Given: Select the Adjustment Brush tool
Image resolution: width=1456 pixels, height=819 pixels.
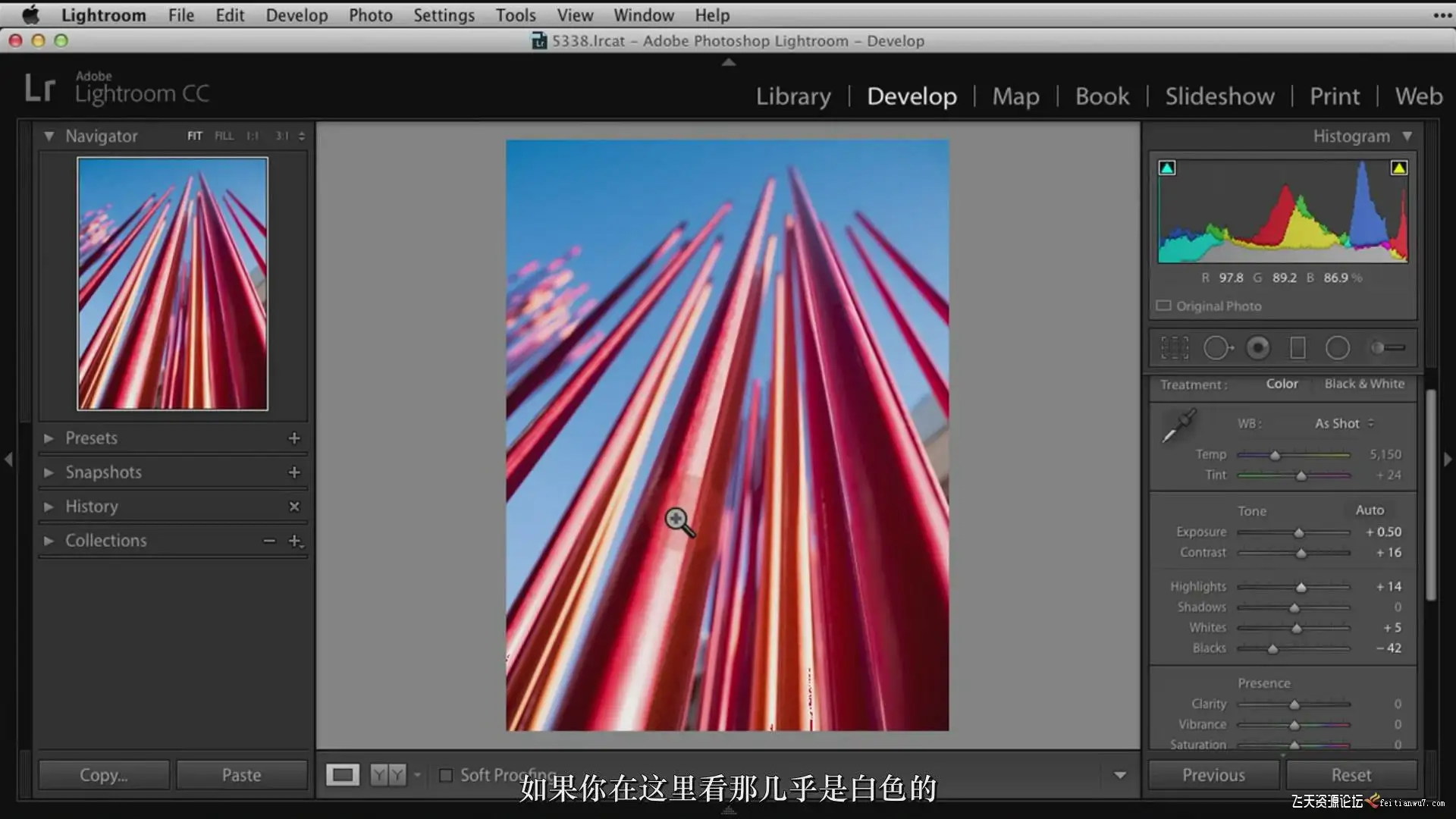Looking at the screenshot, I should click(x=1387, y=348).
